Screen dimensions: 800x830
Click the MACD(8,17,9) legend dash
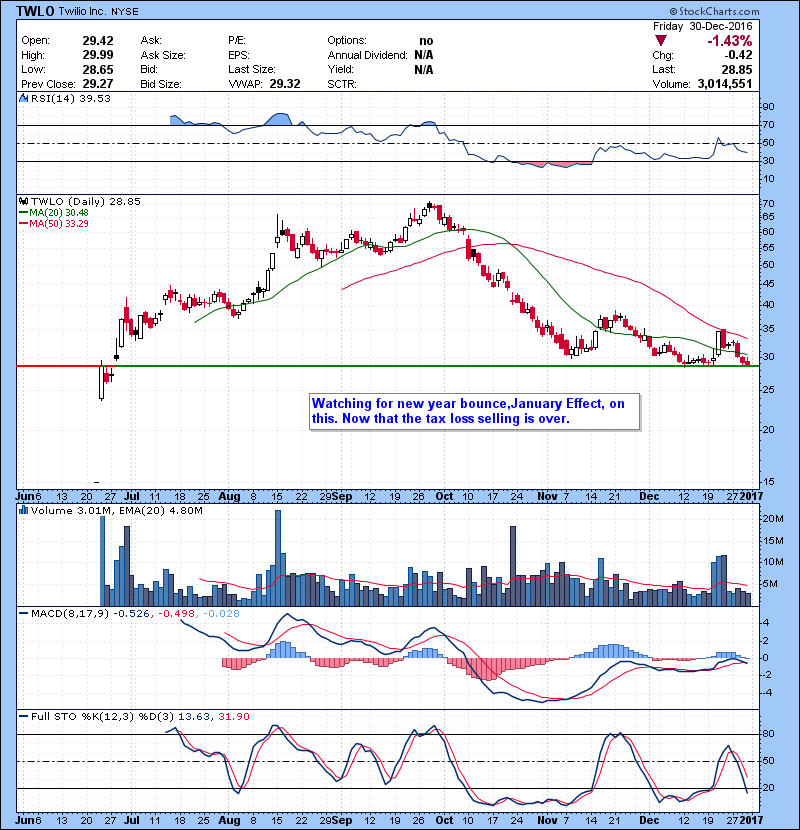point(23,614)
